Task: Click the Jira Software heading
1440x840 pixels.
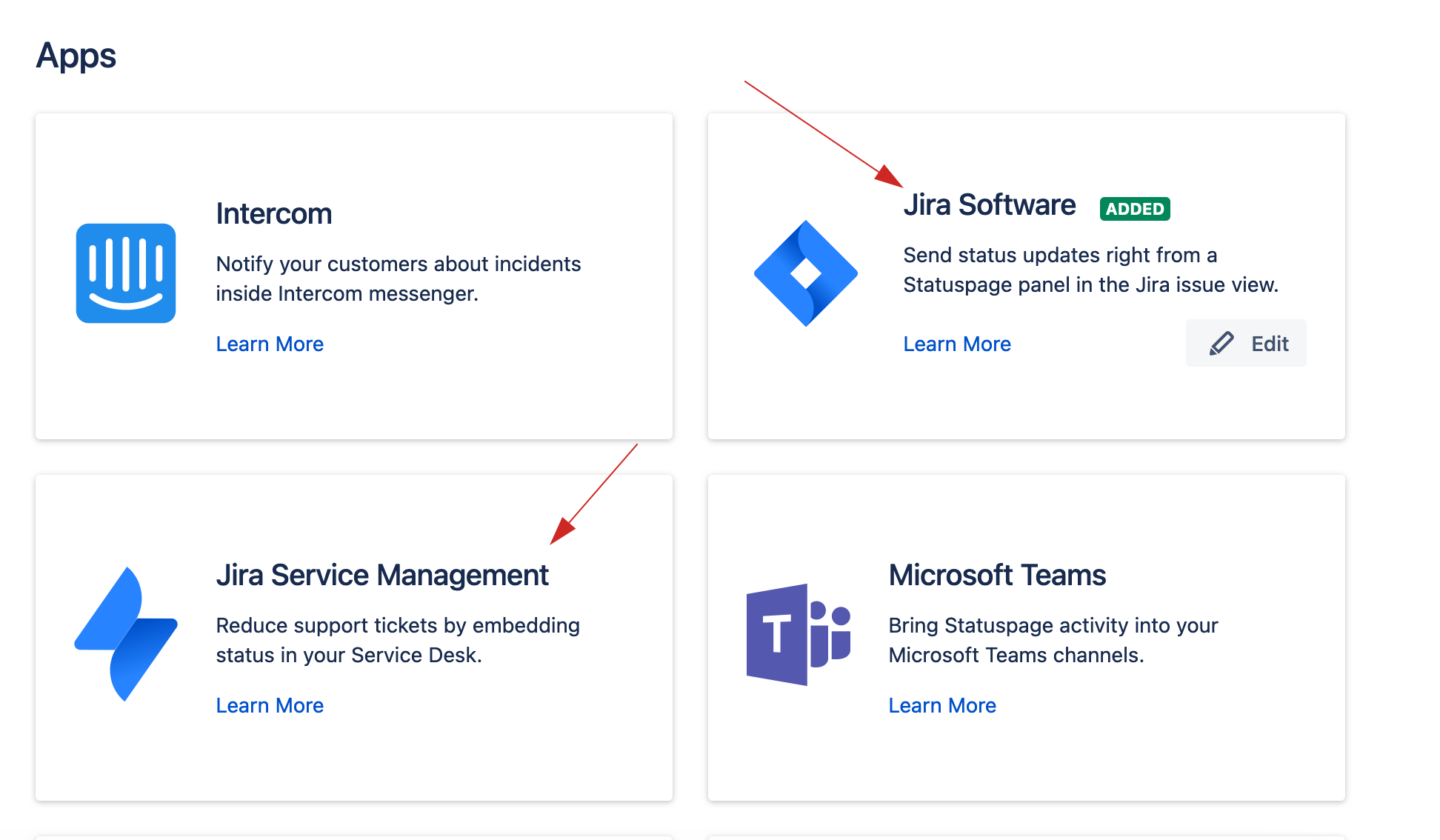Action: click(990, 205)
